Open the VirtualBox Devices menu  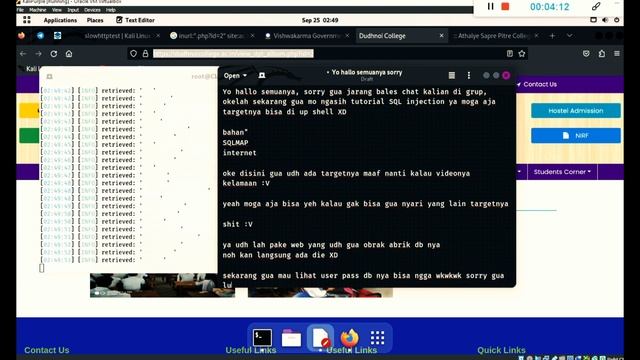[92, 10]
